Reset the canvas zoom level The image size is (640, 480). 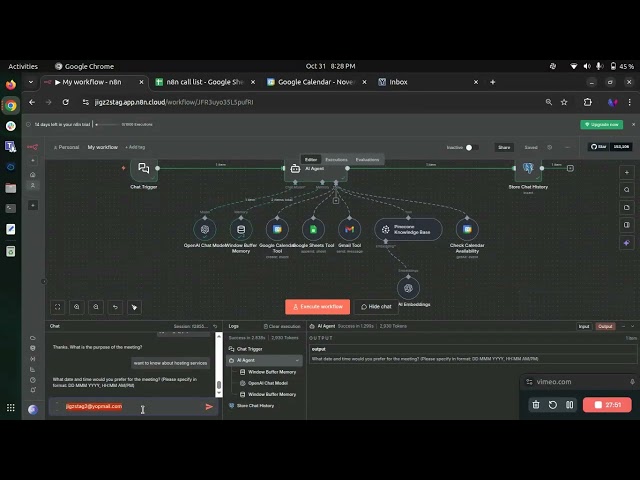115,307
